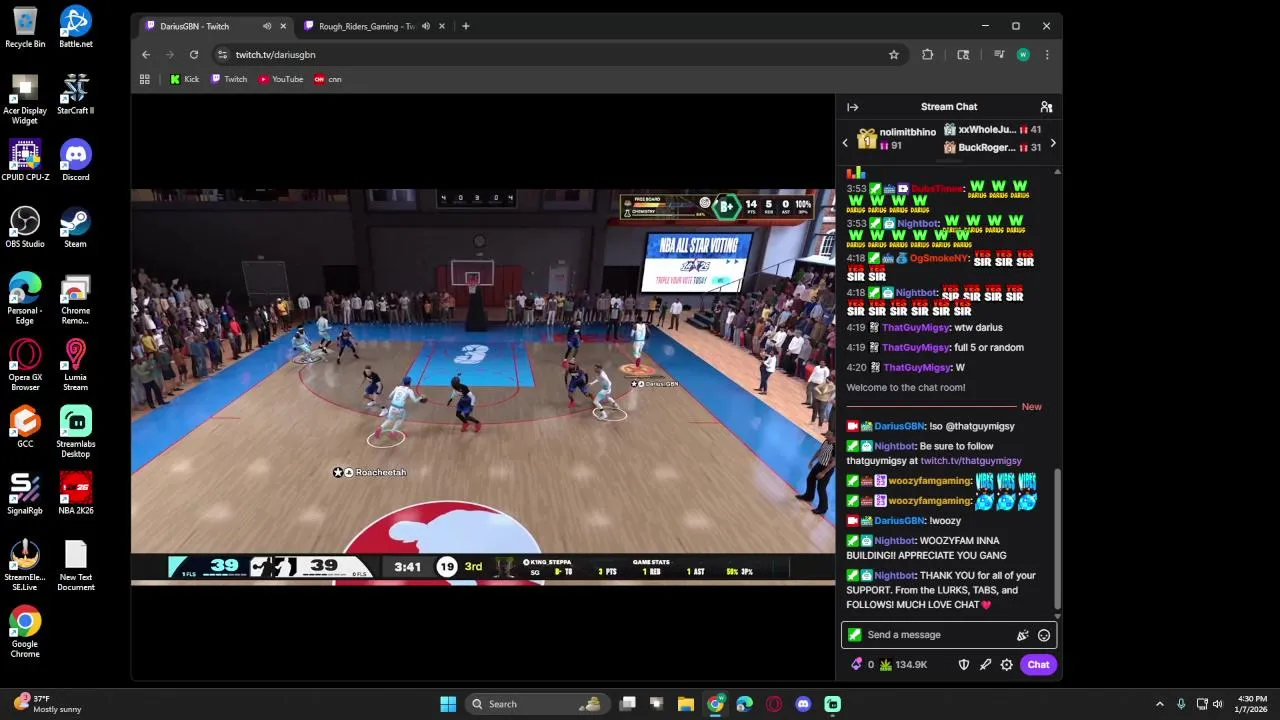This screenshot has width=1280, height=720.
Task: Open BuckRoger gifter leaderboard entry
Action: [992, 148]
